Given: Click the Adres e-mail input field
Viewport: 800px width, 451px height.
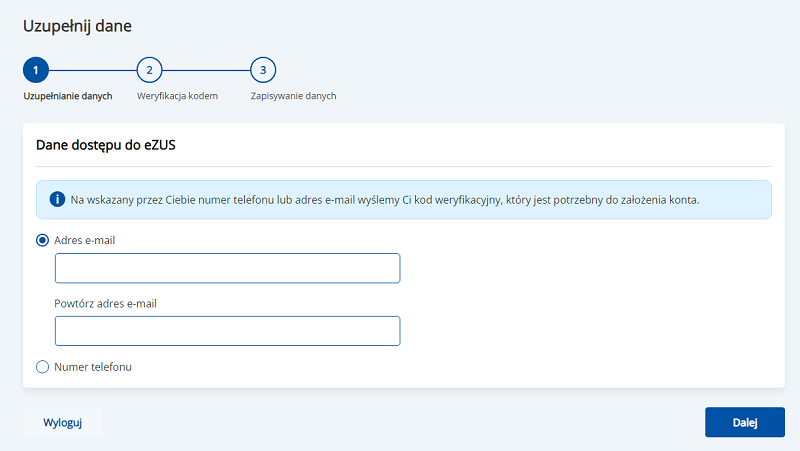Looking at the screenshot, I should (x=228, y=268).
